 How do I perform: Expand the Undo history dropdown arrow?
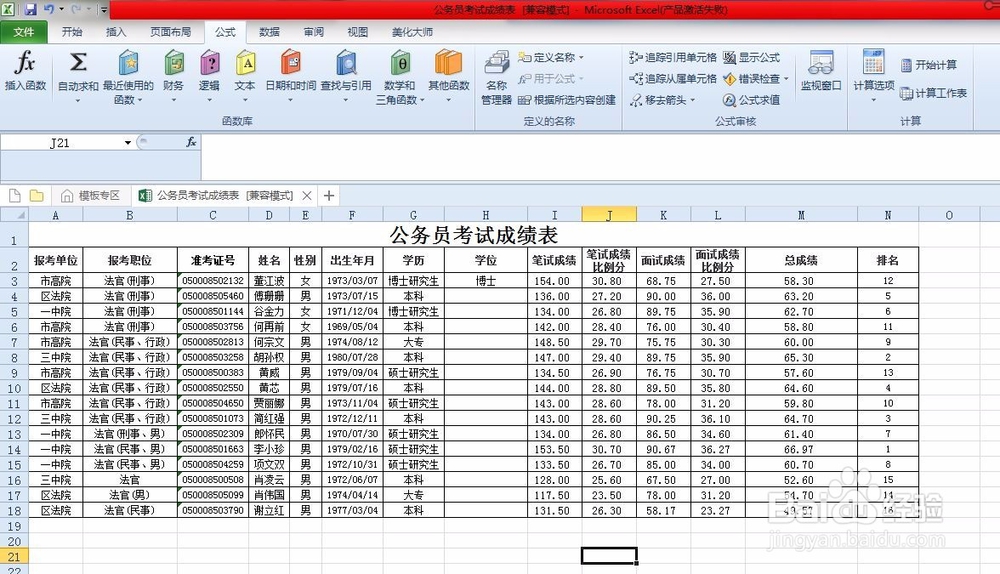[x=61, y=10]
